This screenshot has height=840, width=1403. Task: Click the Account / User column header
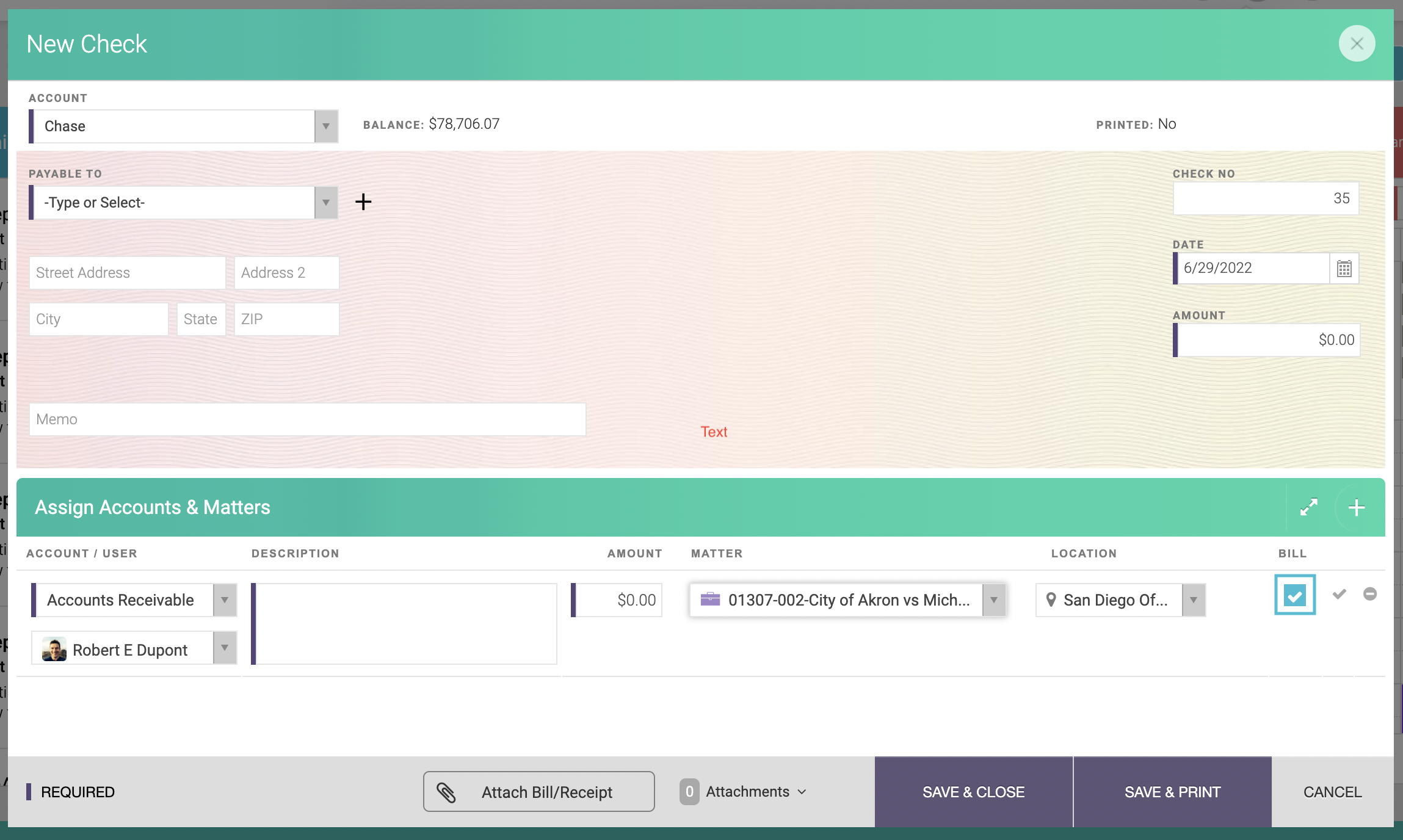82,554
